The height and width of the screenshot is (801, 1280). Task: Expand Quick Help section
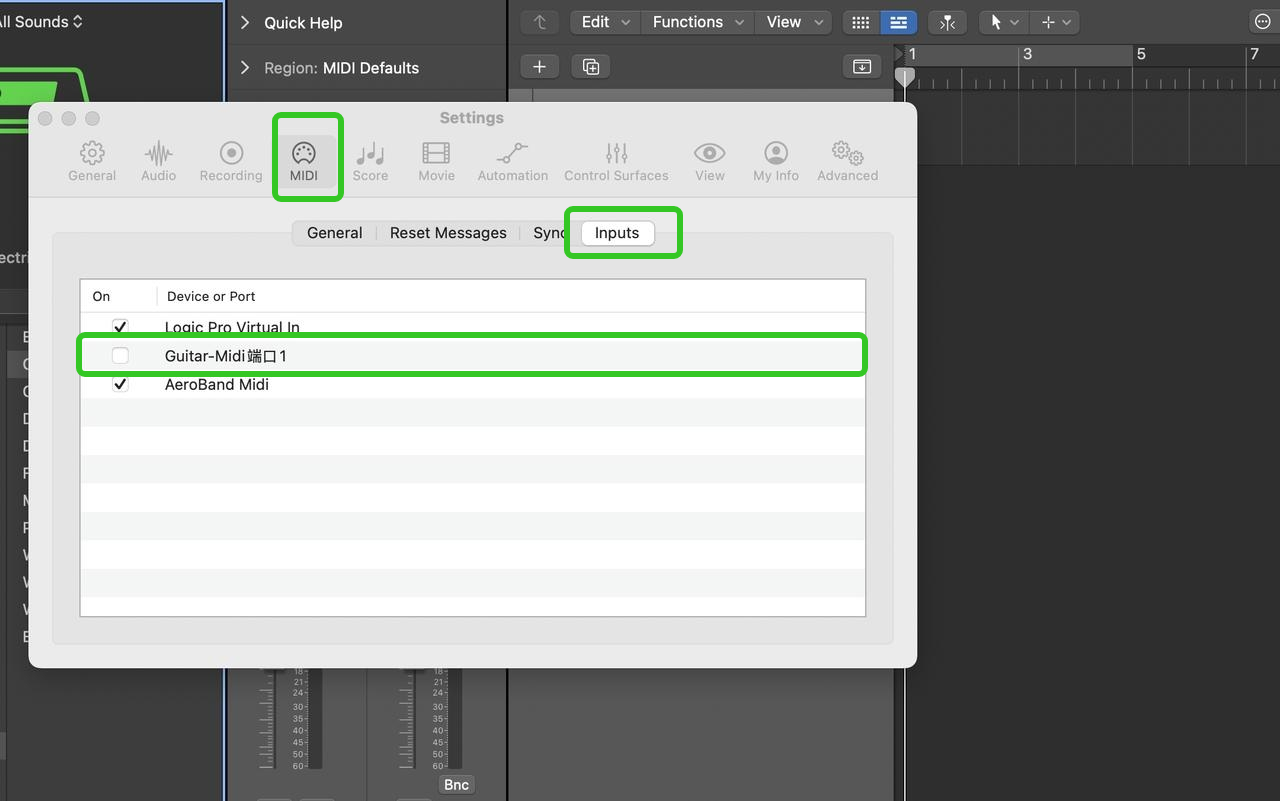[x=245, y=22]
